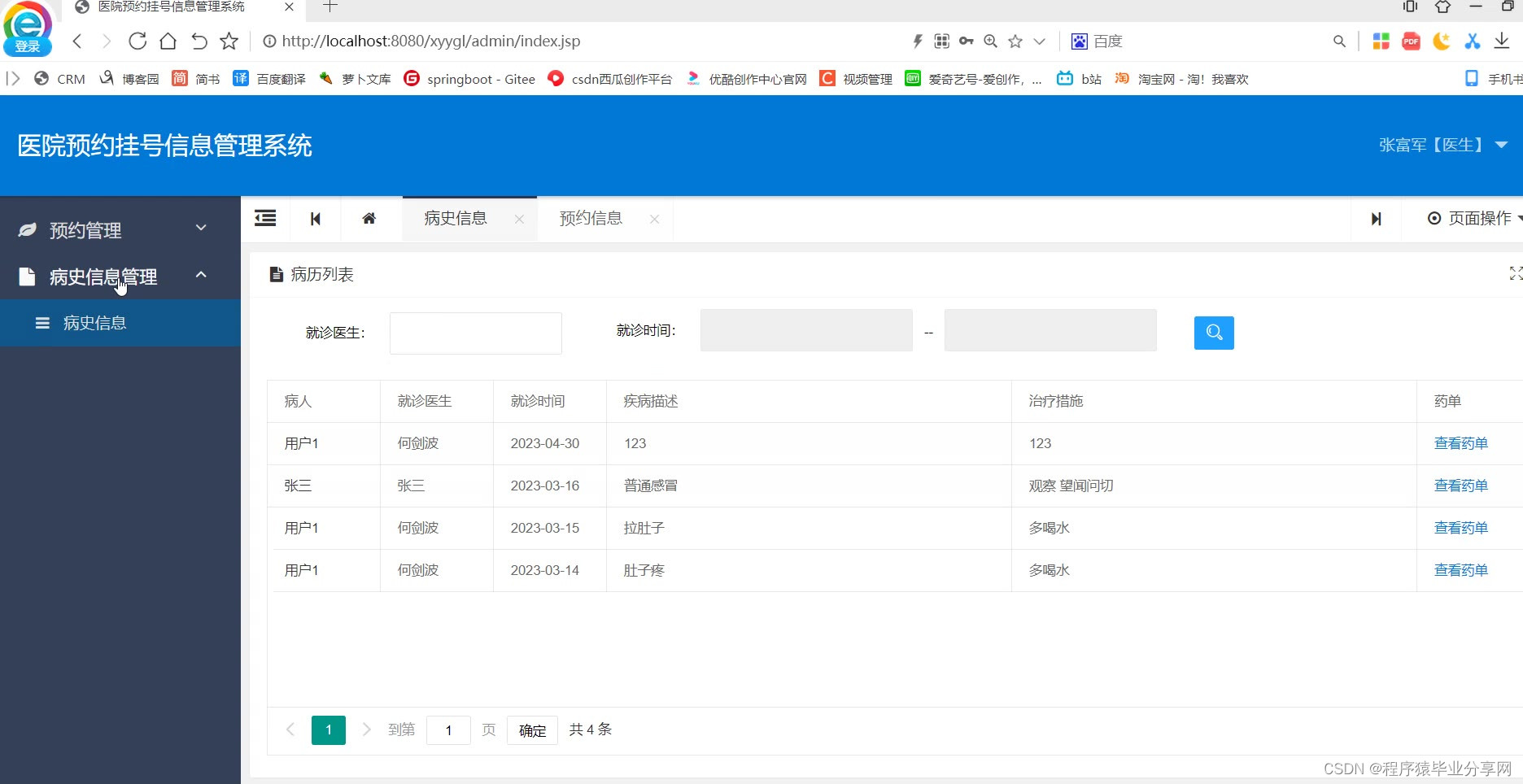Screen dimensions: 1523x784
Task: Close the 病史信息 tab
Action: point(519,219)
